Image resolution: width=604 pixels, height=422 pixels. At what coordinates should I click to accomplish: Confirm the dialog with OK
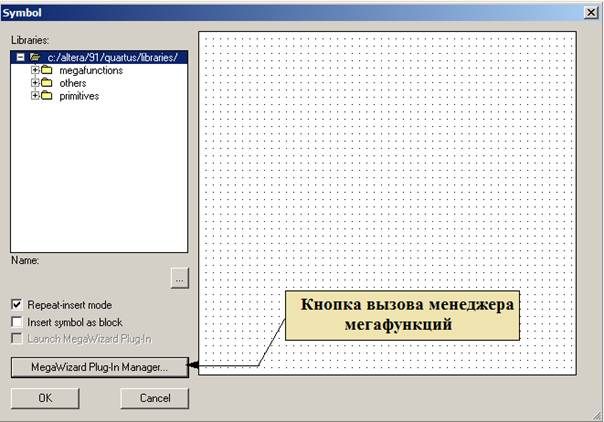coord(45,398)
